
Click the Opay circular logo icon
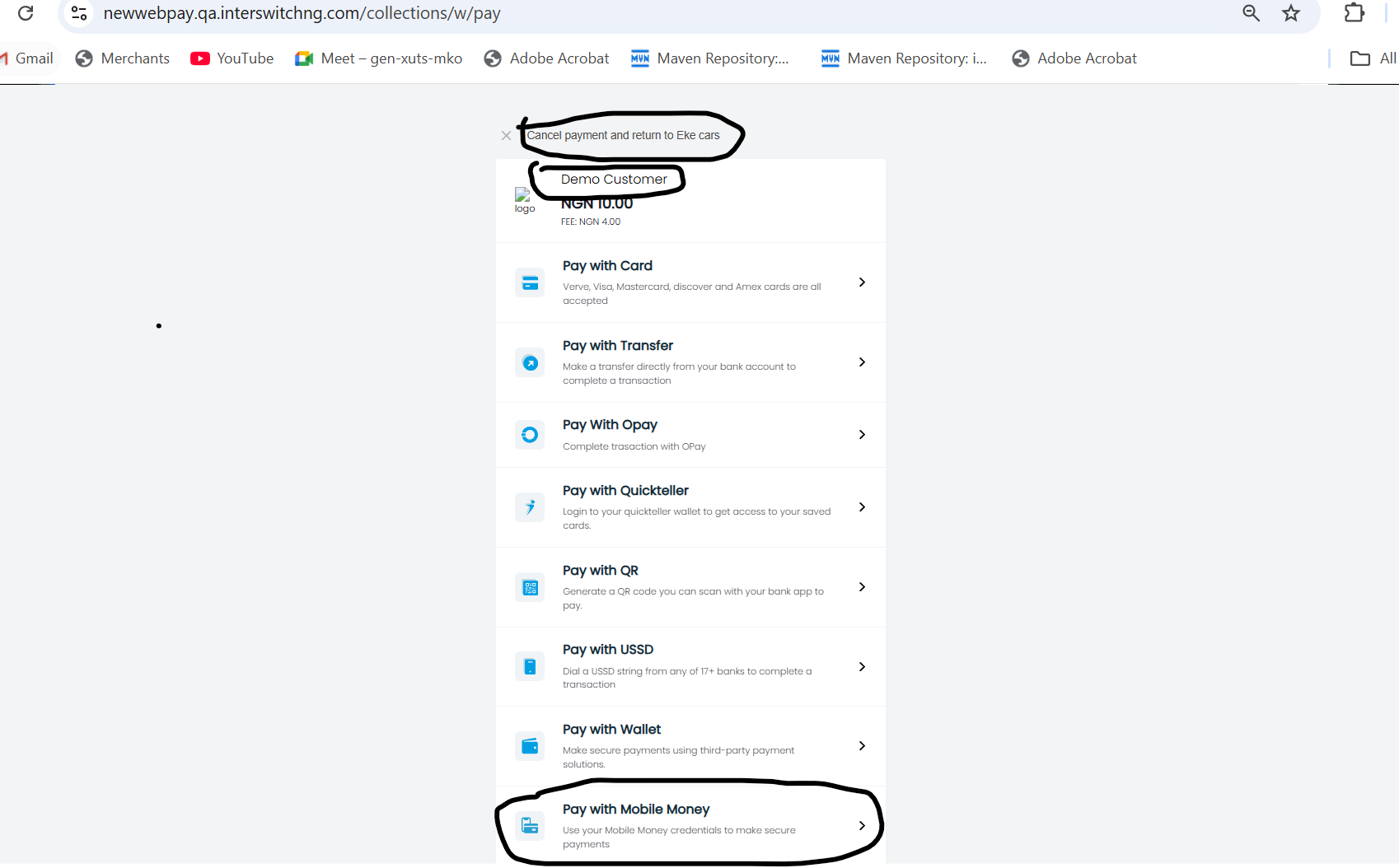tap(530, 435)
